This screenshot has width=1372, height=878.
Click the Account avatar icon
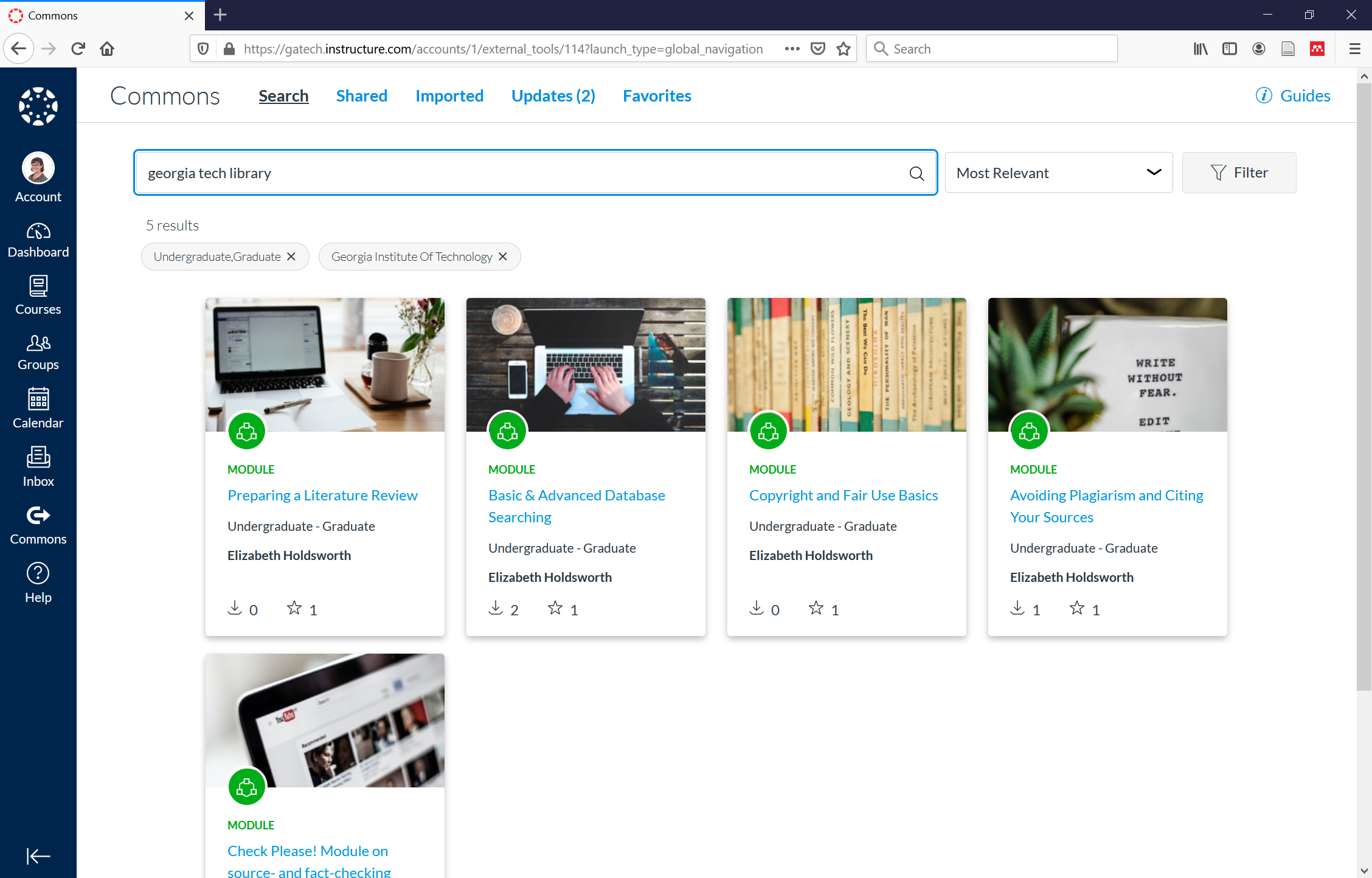[x=38, y=168]
